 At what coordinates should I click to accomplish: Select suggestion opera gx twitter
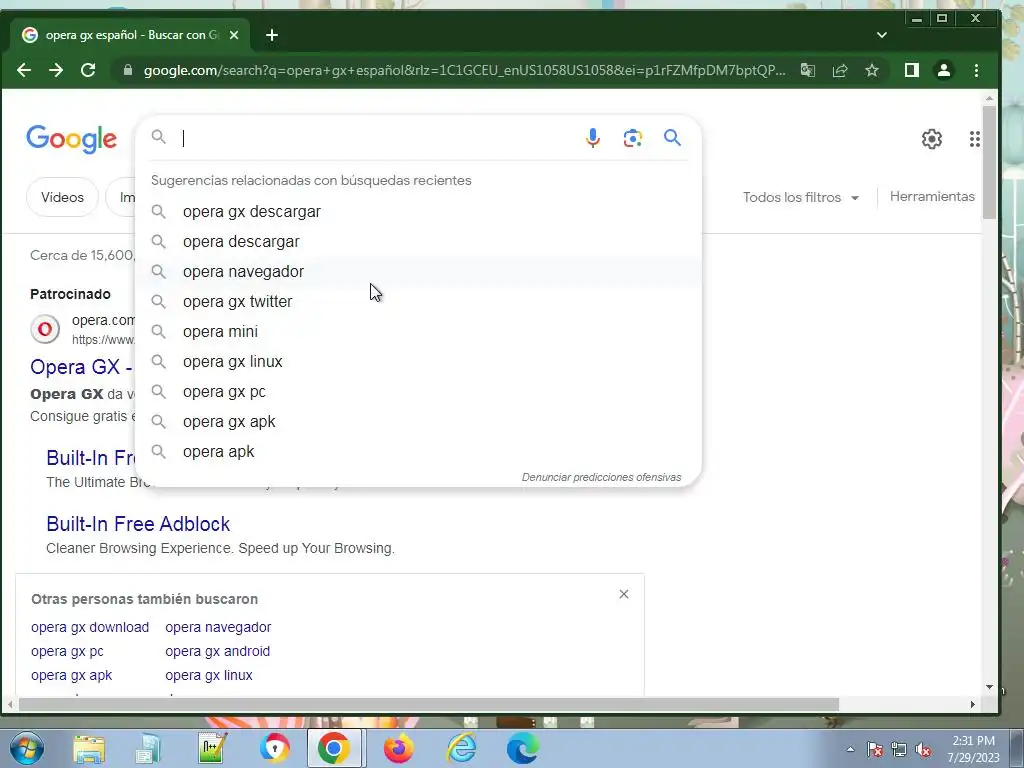(419, 302)
